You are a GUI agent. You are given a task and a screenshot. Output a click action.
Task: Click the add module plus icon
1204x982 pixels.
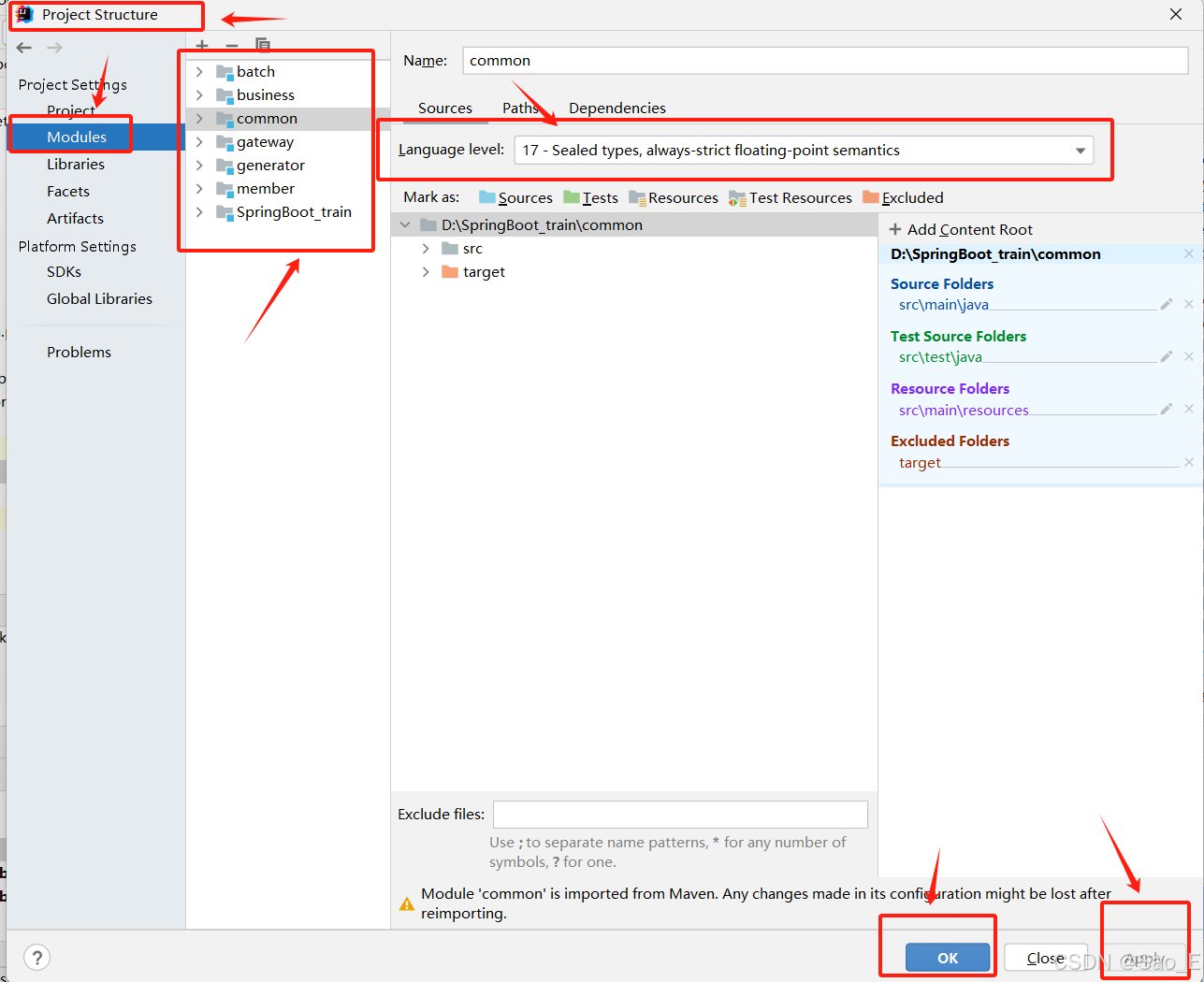(202, 45)
